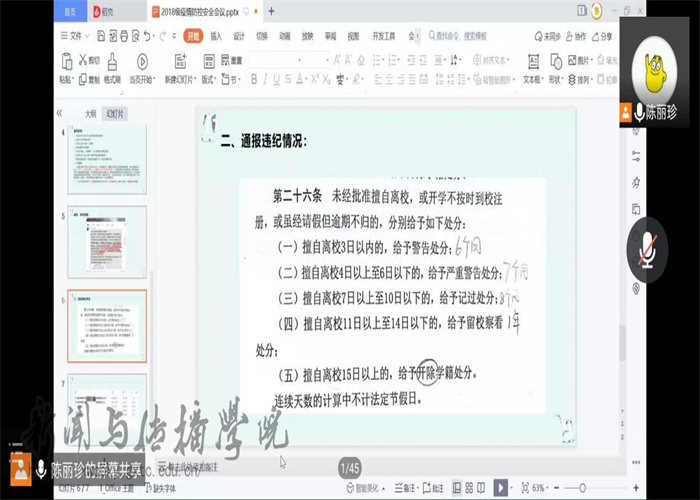Viewport: 700px width, 500px height.
Task: Toggle Strikethrough formatting
Action: tap(288, 79)
